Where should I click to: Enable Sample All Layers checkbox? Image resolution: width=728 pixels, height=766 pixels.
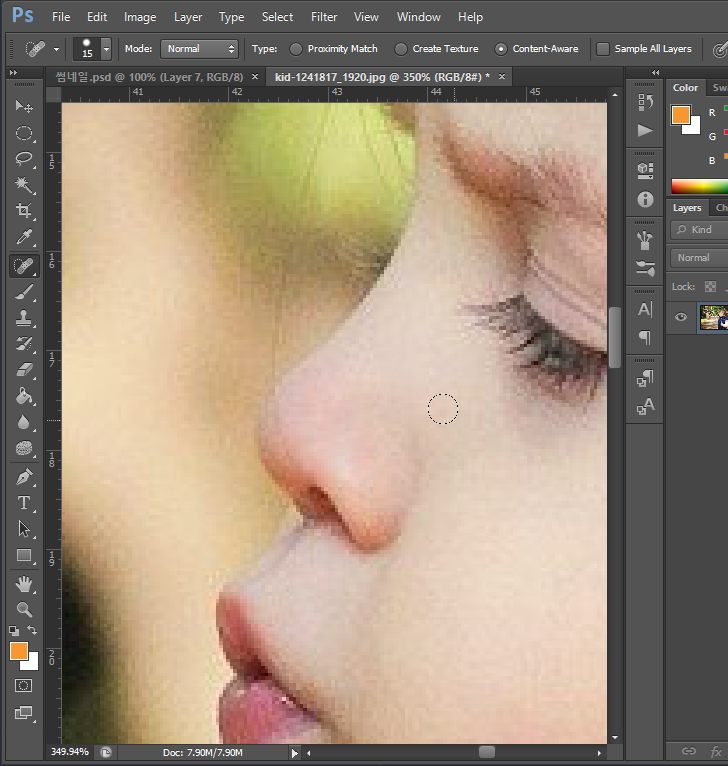(603, 49)
